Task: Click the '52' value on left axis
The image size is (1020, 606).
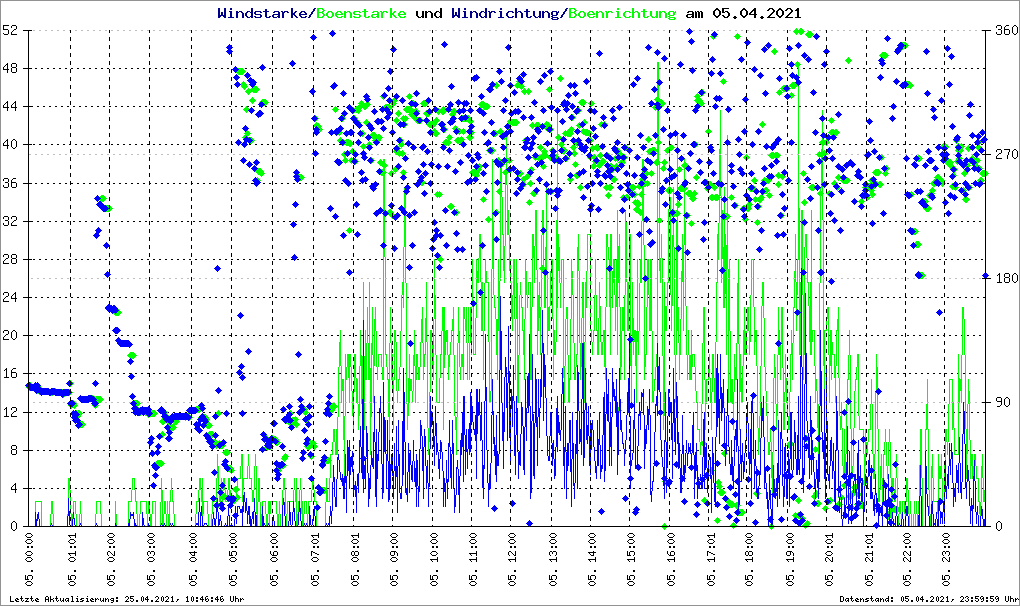Action: (12, 31)
